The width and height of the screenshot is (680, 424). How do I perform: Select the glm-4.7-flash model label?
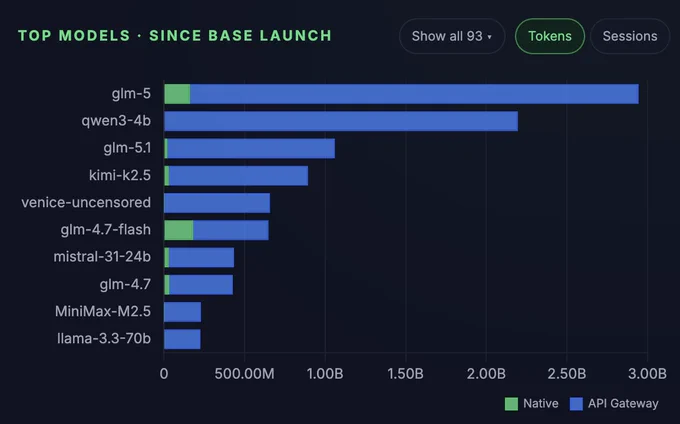tap(106, 229)
